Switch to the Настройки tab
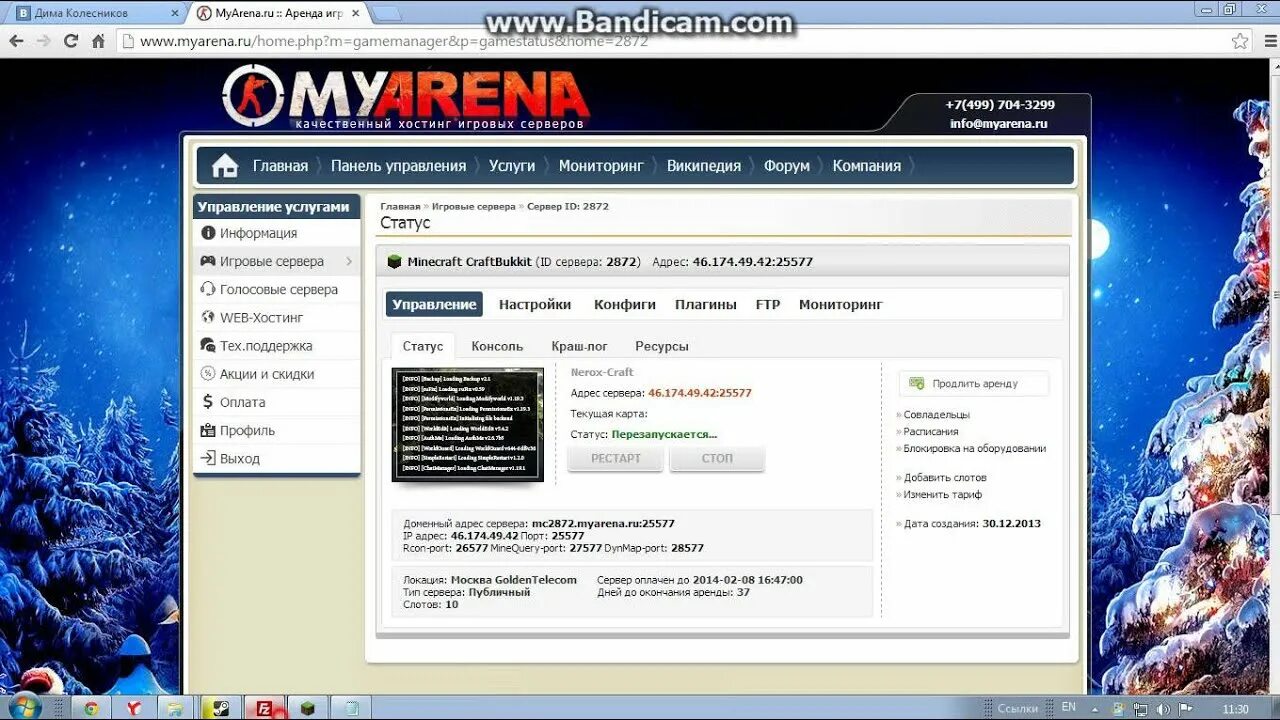Viewport: 1280px width, 720px height. coord(535,304)
